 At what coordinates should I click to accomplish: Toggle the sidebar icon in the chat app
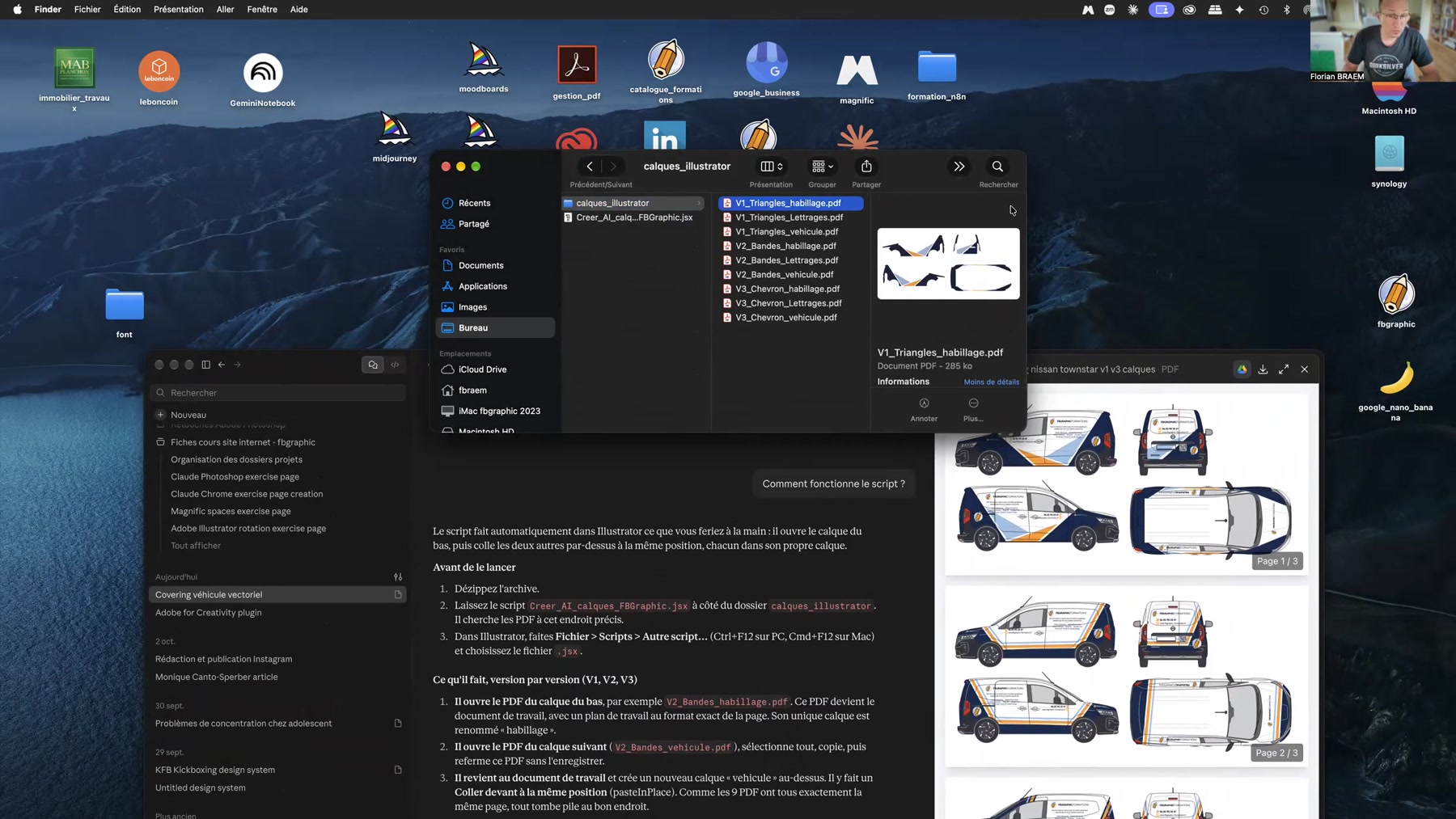[206, 365]
